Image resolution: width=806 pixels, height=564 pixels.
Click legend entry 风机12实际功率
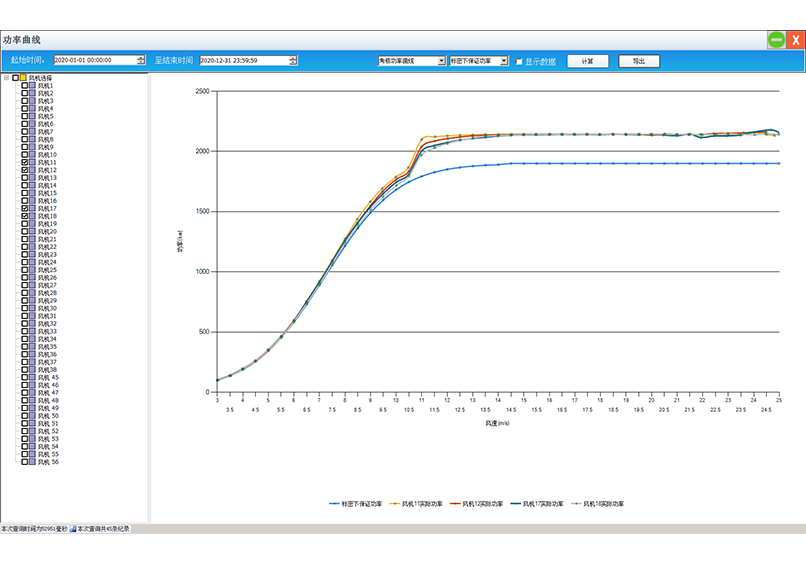pos(477,504)
